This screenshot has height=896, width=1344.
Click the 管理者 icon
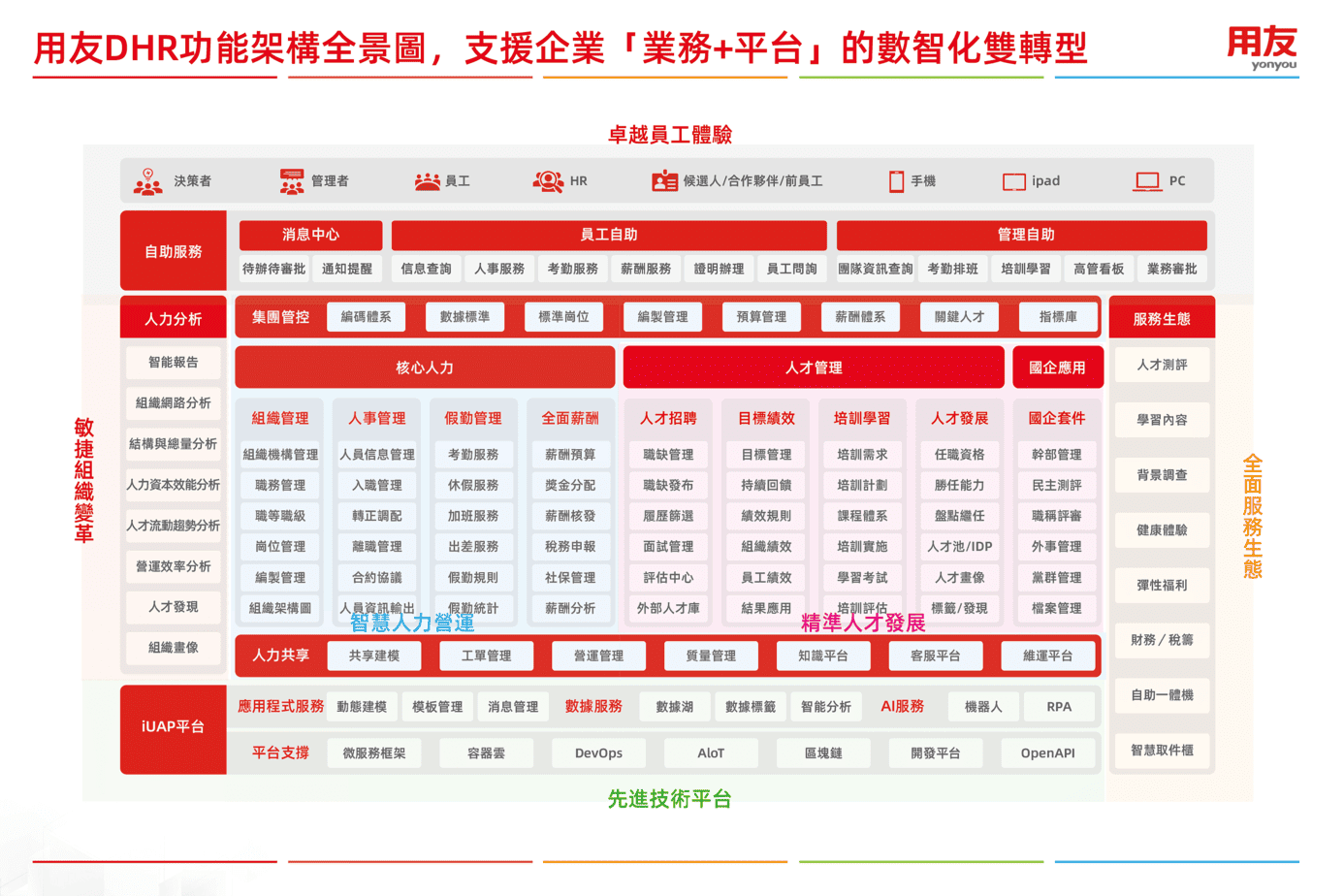pos(291,181)
